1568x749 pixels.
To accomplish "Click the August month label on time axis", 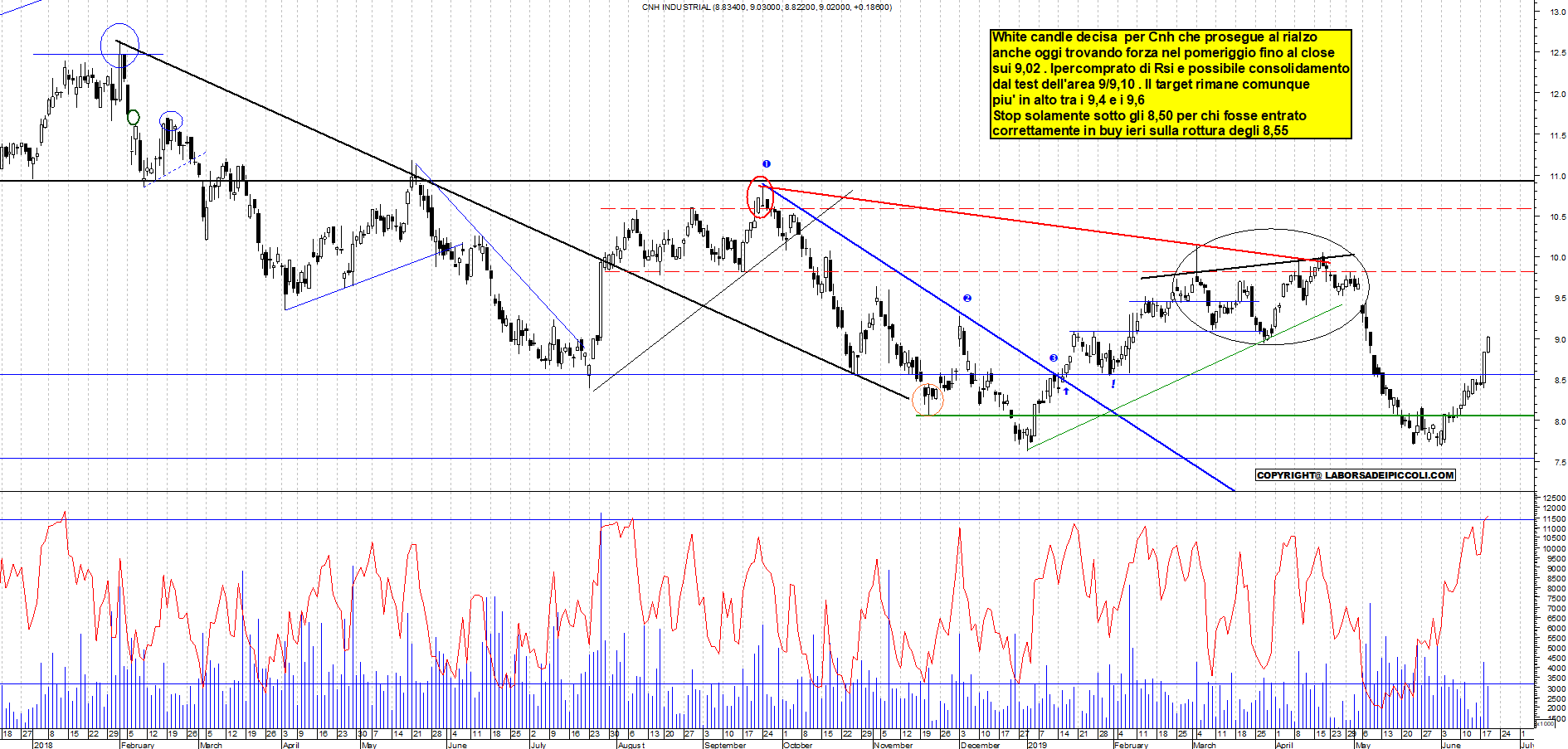I will [x=631, y=745].
